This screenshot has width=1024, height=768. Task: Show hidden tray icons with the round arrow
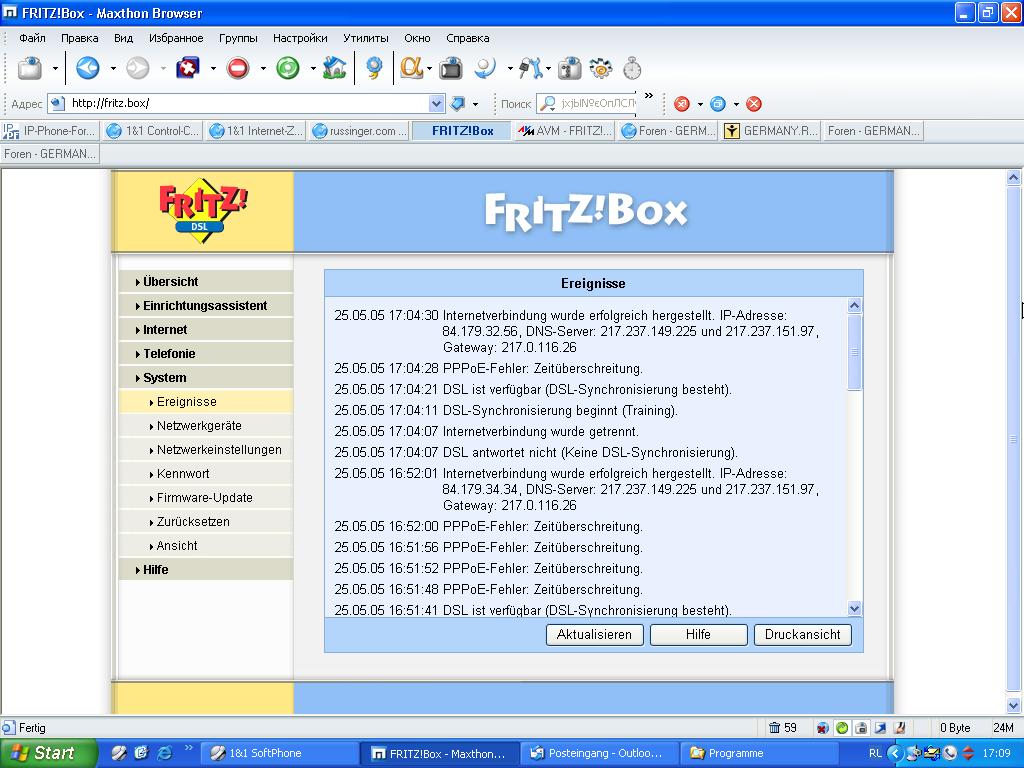(895, 753)
